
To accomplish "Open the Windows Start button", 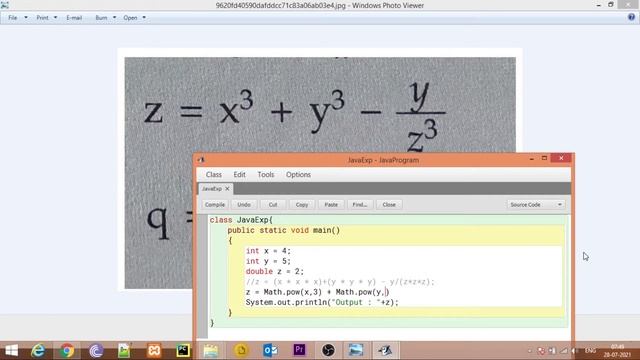I will 11,351.
